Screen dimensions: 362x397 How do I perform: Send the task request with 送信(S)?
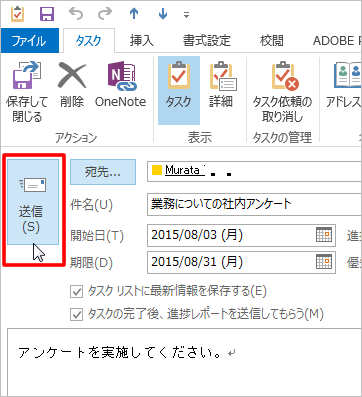[33, 202]
